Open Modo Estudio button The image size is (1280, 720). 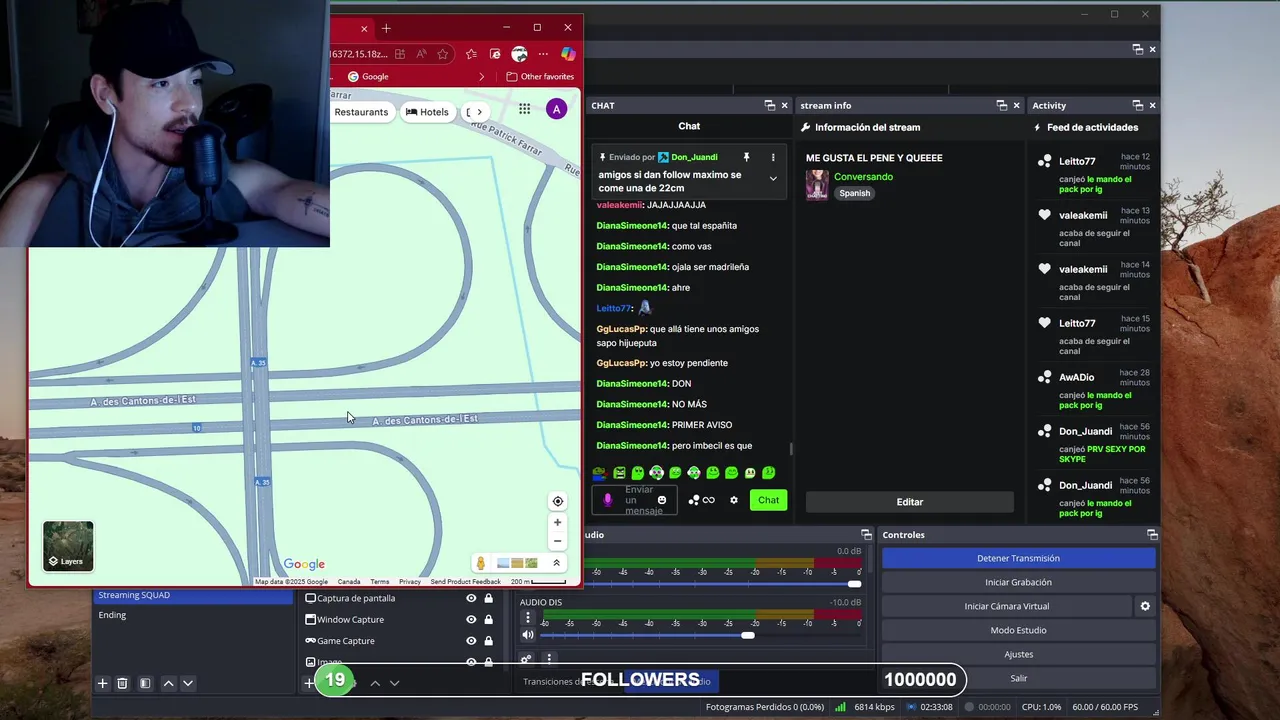[1018, 630]
